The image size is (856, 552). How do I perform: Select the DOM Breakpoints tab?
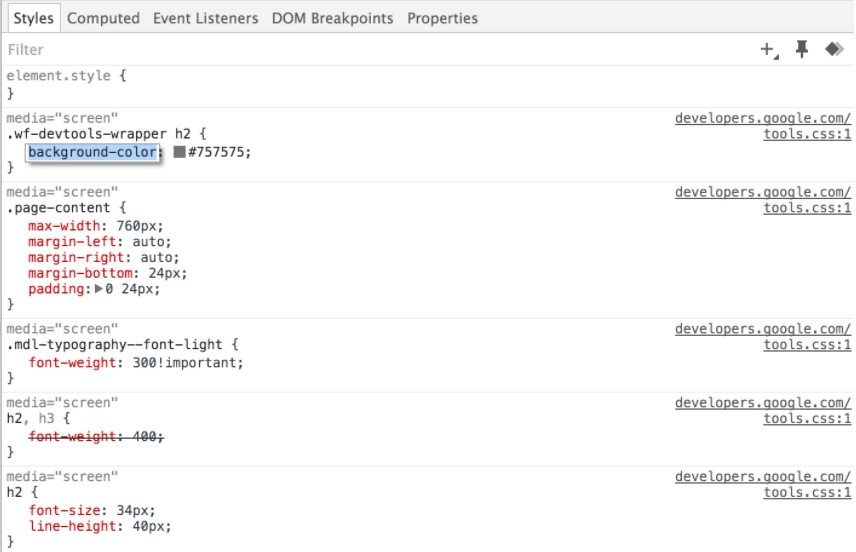click(x=332, y=18)
